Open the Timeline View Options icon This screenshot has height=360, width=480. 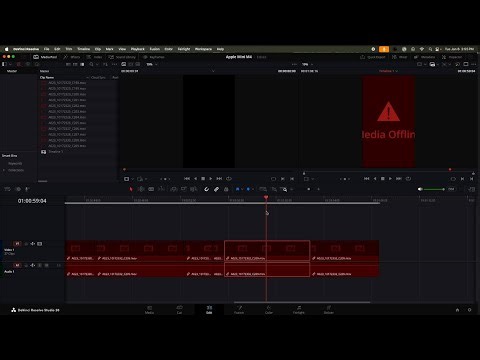coord(7,189)
